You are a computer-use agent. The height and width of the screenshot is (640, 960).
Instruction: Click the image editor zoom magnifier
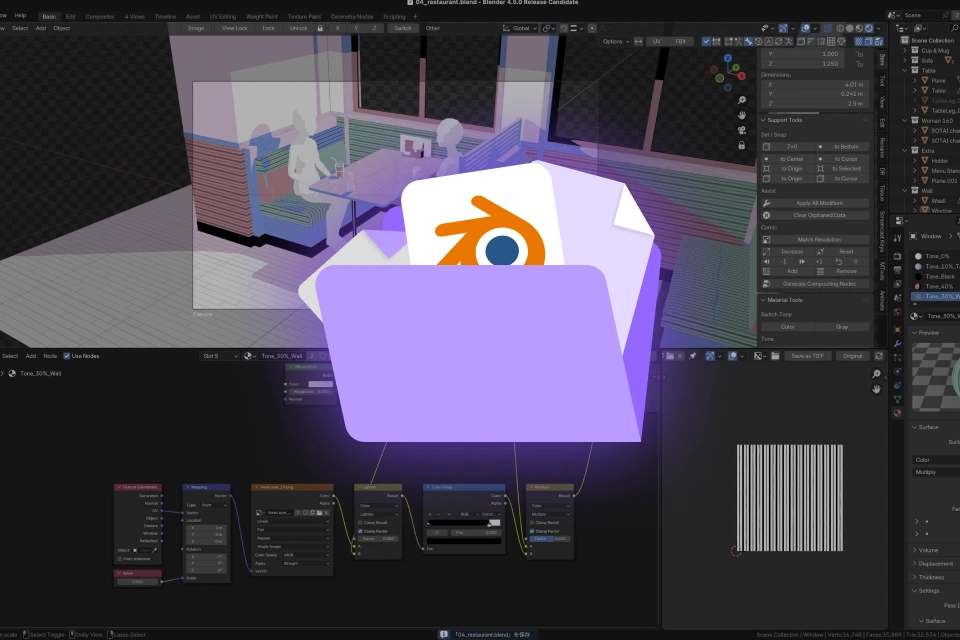pos(876,374)
